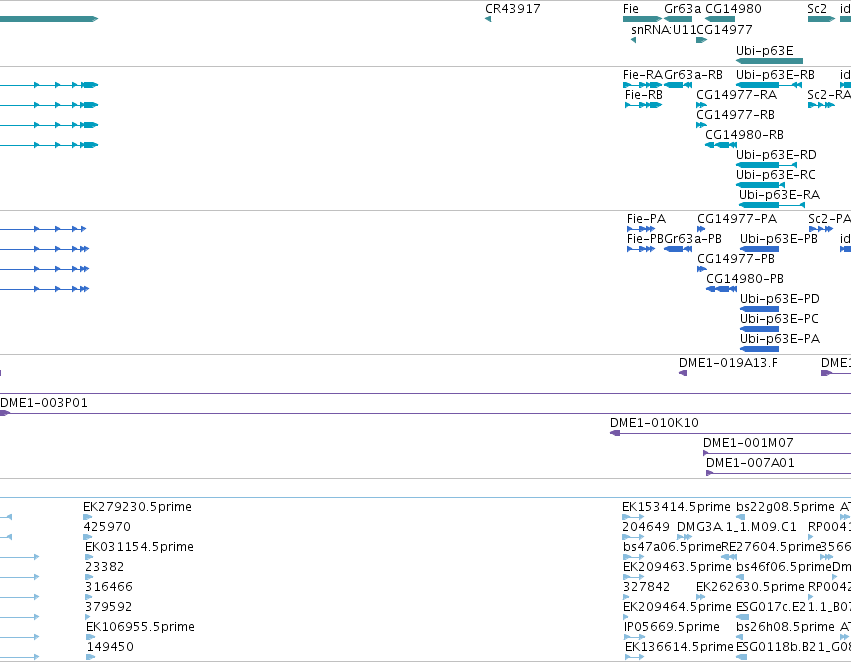
Task: Click the Ubi-p63E-RD transcript label
Action: [x=776, y=155]
